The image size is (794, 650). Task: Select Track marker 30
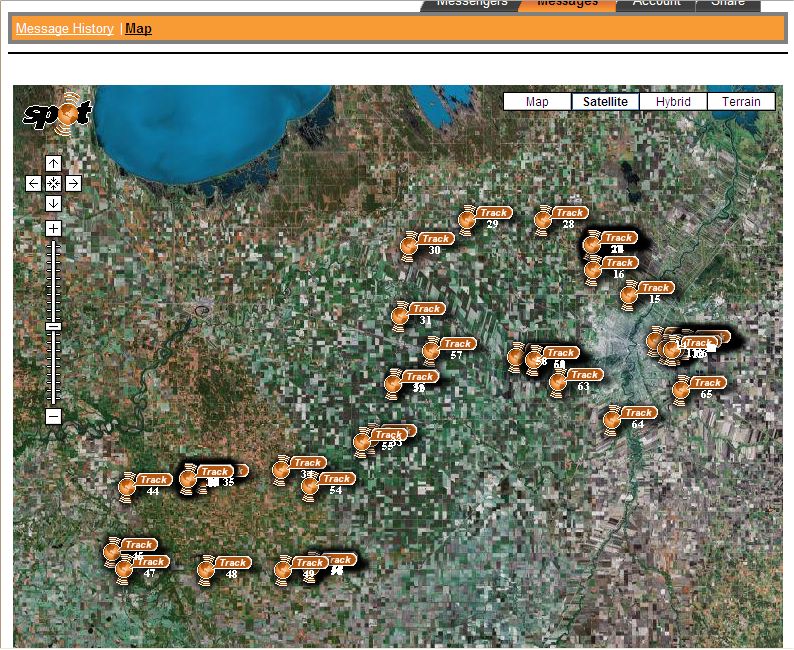click(427, 246)
